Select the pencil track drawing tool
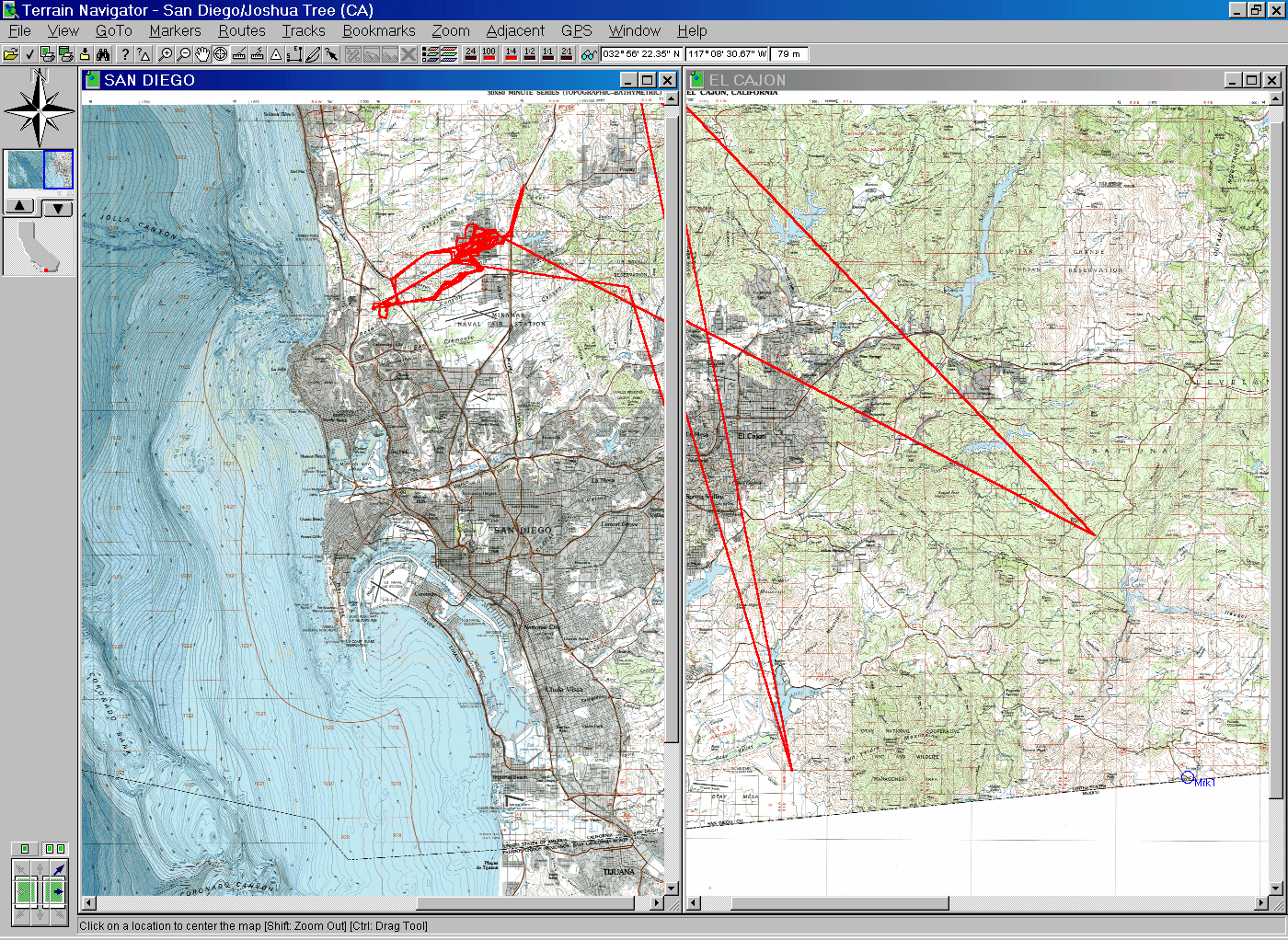The width and height of the screenshot is (1288, 940). (x=313, y=54)
